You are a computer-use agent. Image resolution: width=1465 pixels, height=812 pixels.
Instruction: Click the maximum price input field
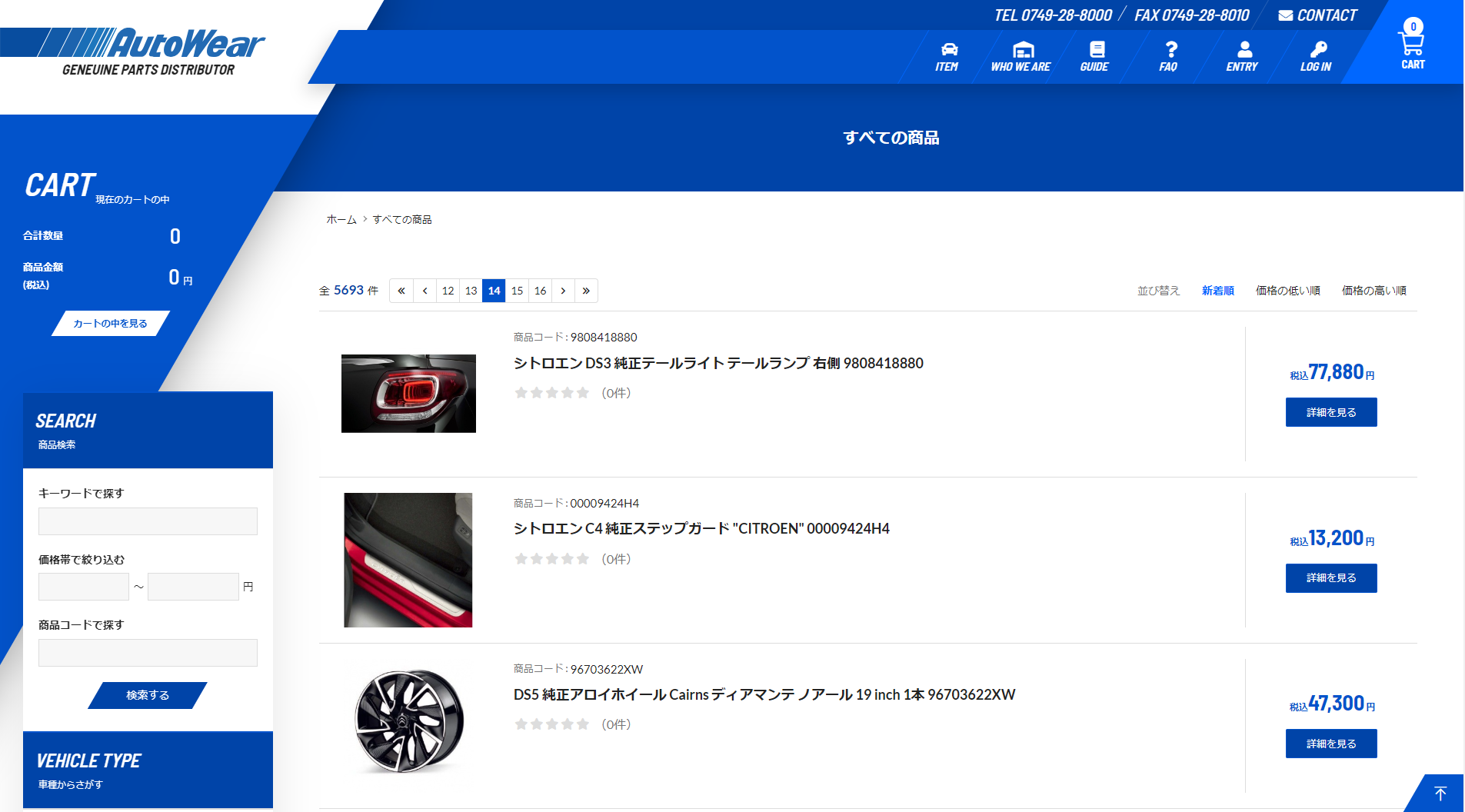tap(193, 587)
